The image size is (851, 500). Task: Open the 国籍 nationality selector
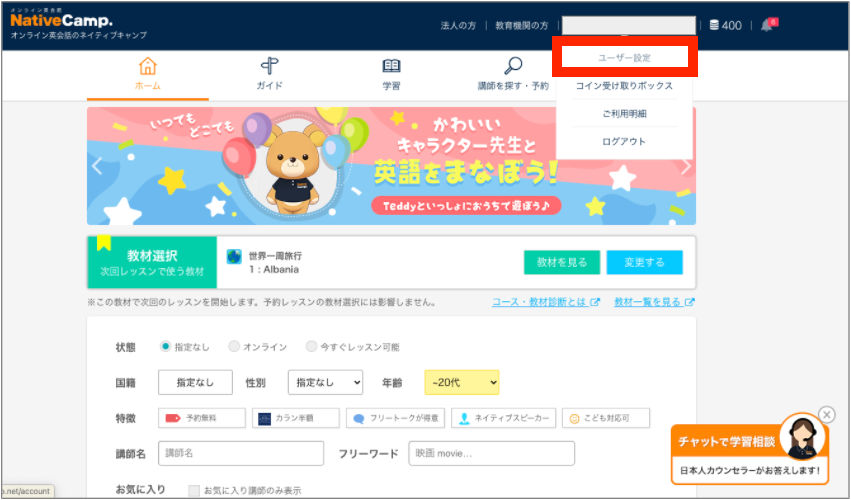tap(195, 382)
